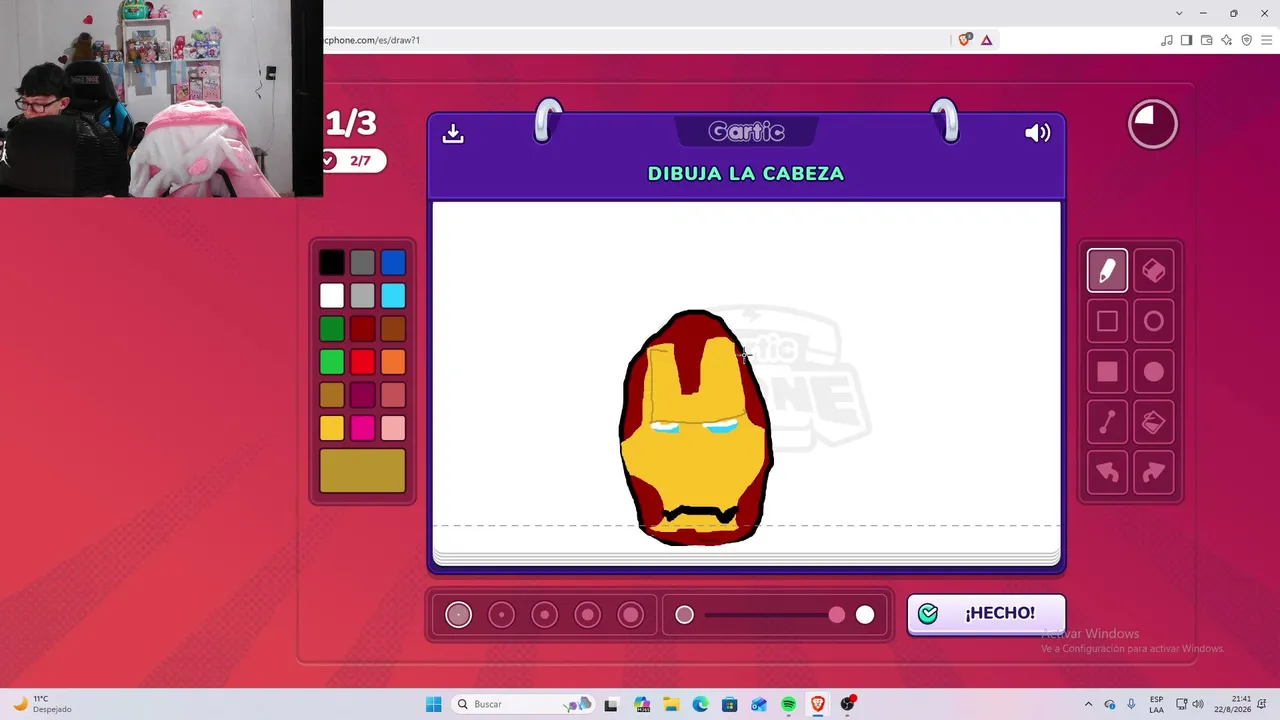Viewport: 1280px width, 720px height.
Task: Select the straight line tool
Action: pos(1107,422)
